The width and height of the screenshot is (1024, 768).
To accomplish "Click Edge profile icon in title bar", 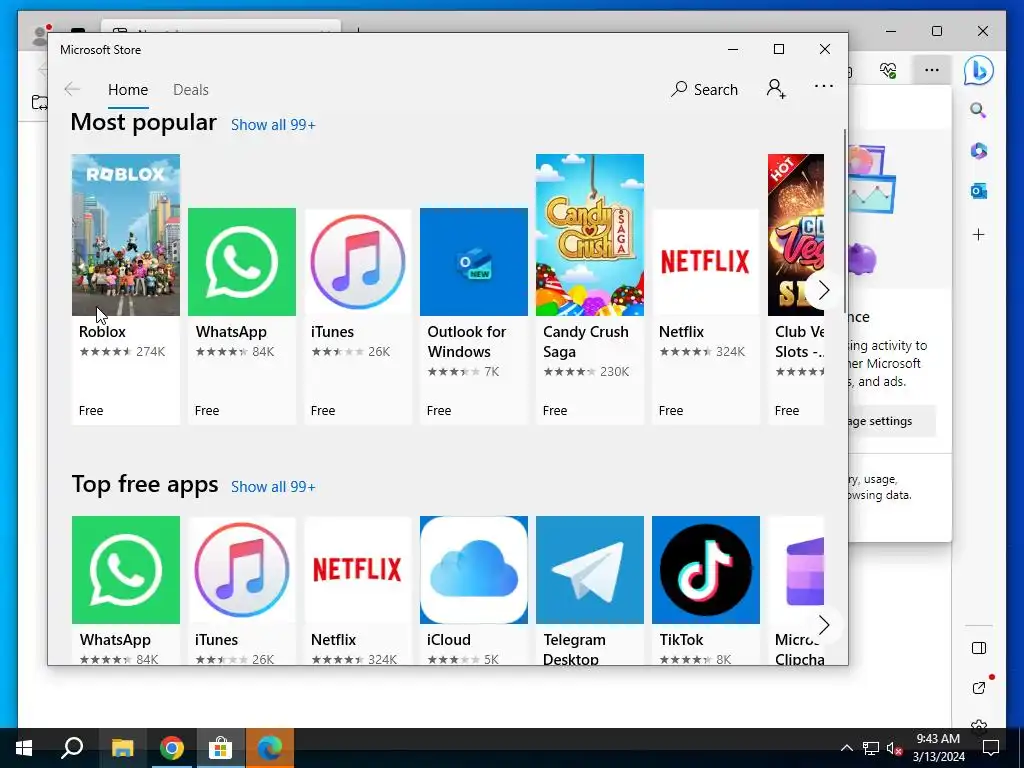I will coord(41,36).
